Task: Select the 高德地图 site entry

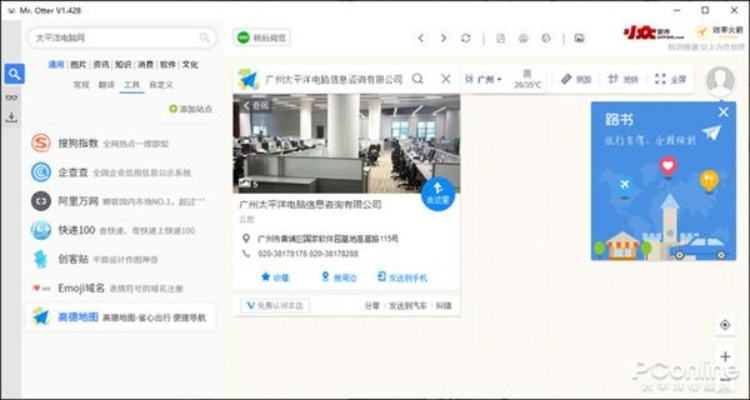Action: coord(121,317)
